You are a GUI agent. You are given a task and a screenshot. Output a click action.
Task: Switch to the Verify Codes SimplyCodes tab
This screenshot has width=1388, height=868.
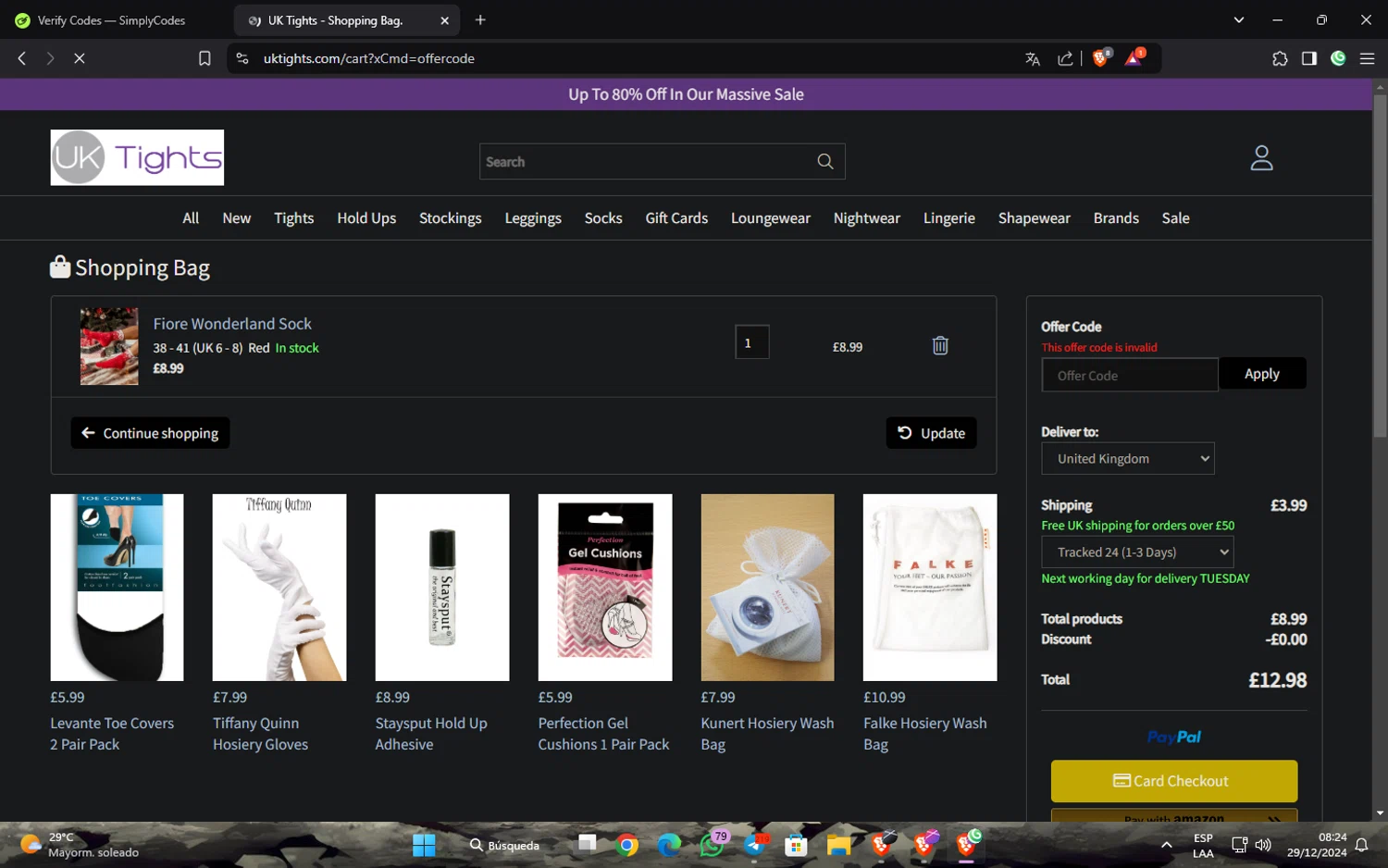[x=111, y=20]
